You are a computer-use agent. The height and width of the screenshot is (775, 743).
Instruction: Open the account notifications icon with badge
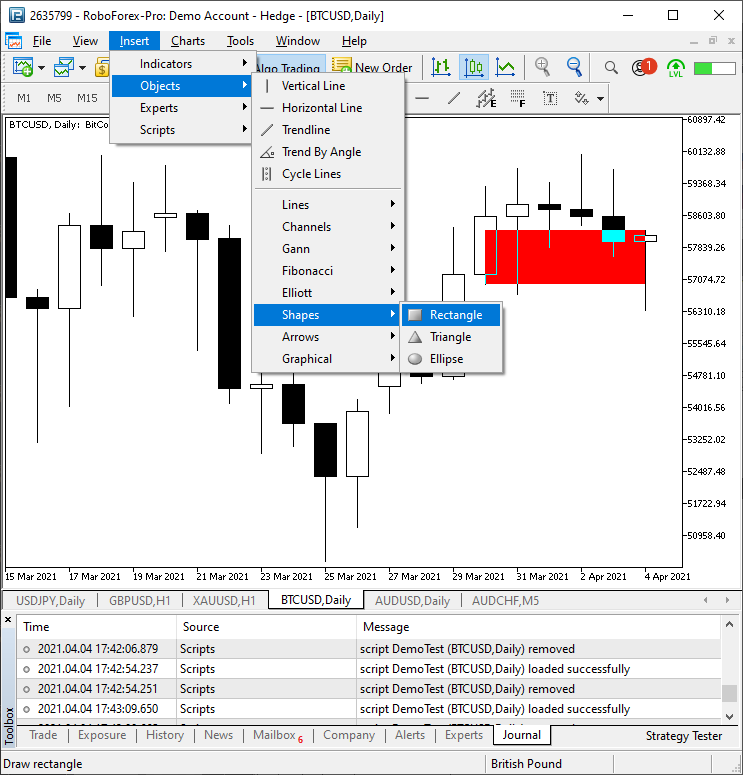click(x=644, y=67)
